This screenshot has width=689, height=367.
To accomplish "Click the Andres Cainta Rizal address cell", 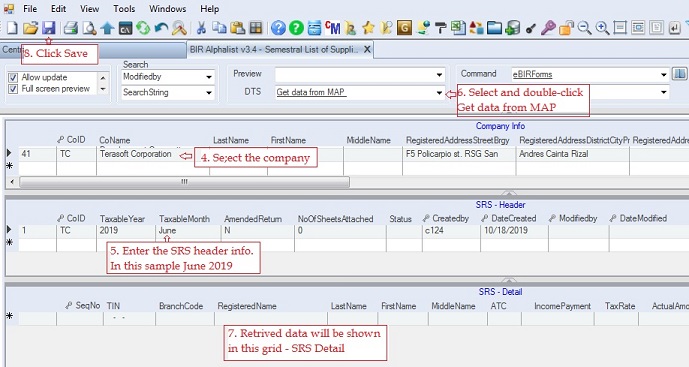I will [573, 155].
